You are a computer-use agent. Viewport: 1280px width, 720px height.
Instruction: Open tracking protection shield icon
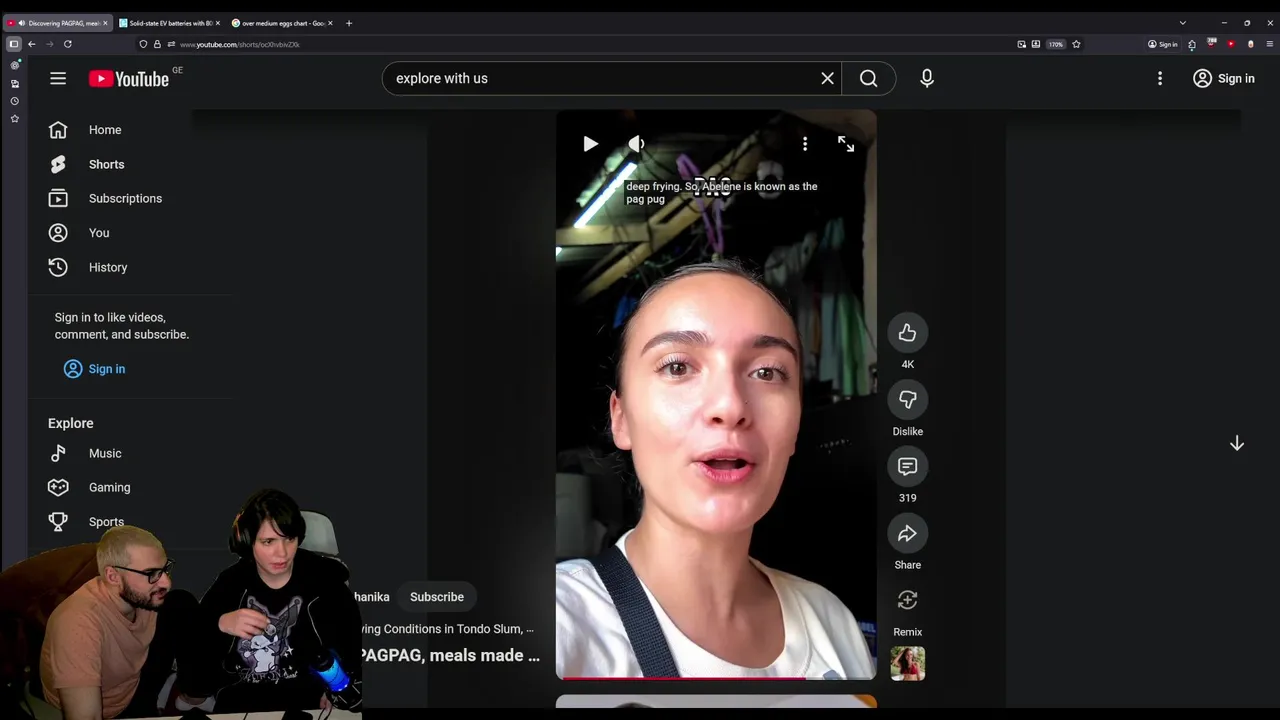(143, 44)
